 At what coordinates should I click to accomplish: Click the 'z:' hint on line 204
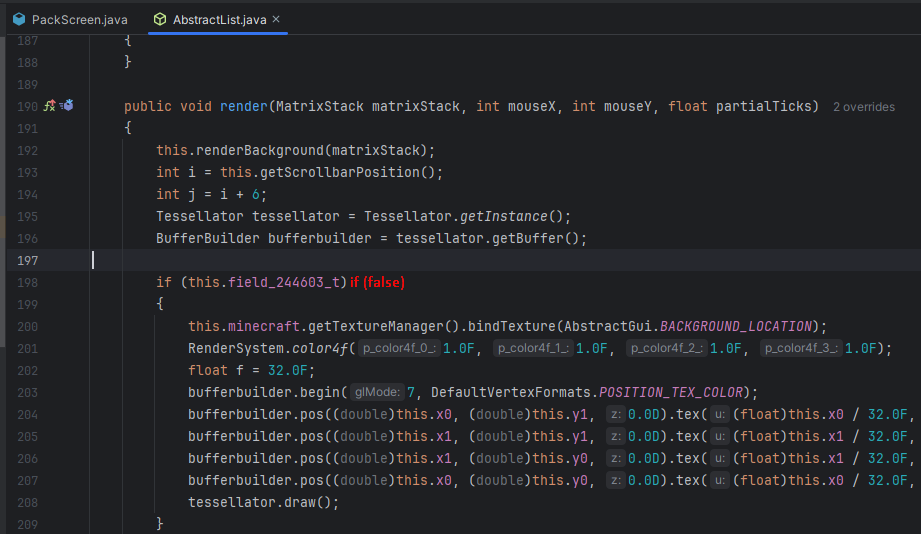point(615,415)
